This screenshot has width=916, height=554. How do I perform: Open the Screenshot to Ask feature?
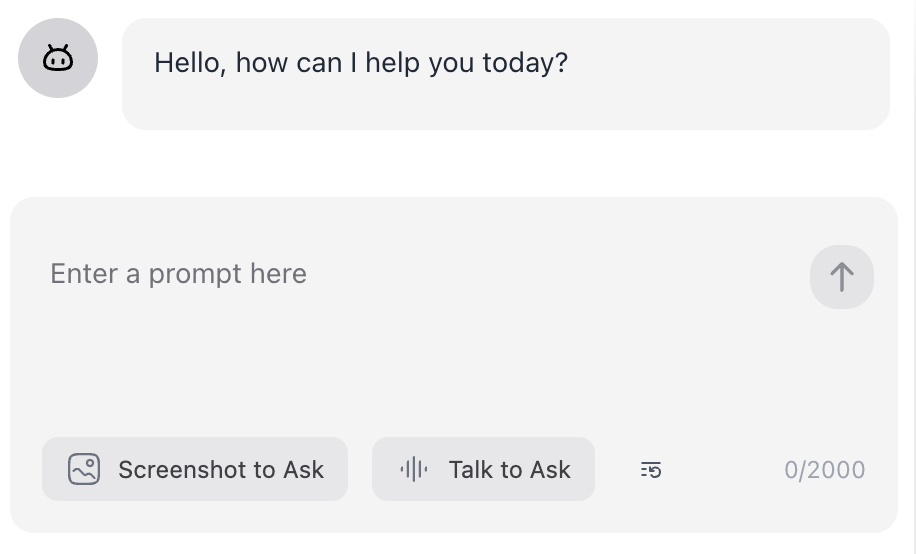tap(195, 469)
